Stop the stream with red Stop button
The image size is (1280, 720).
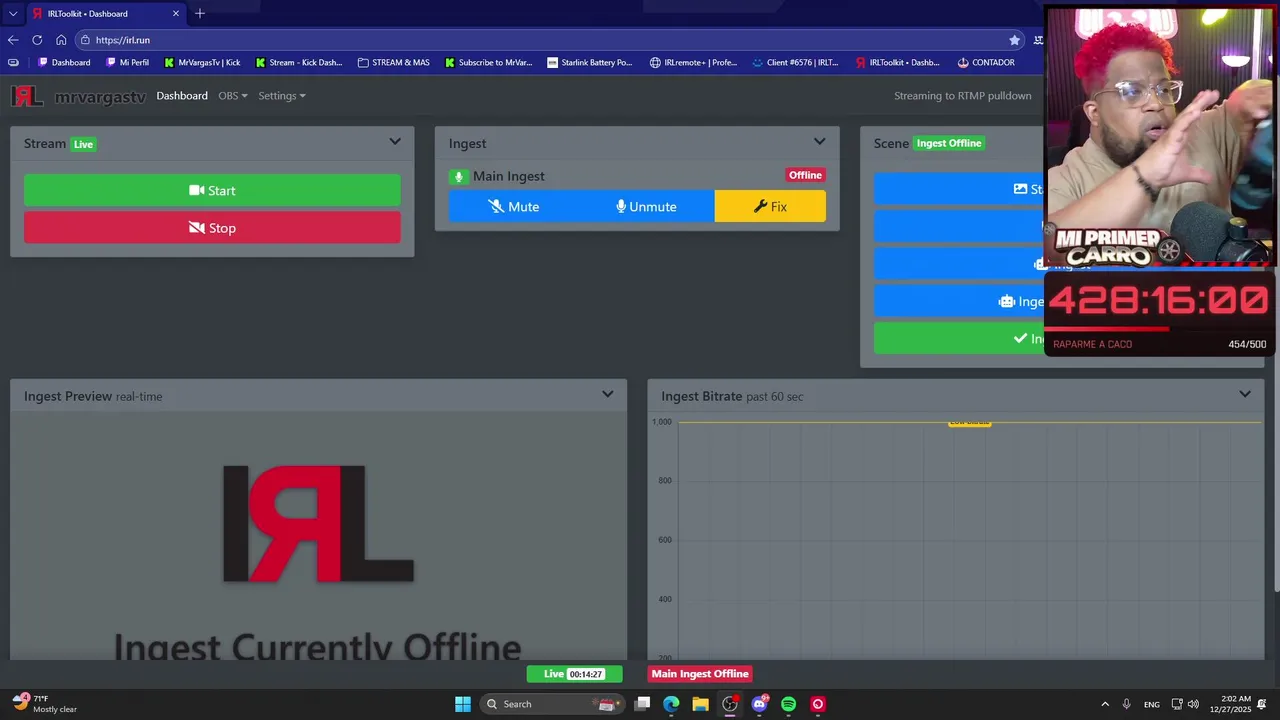point(212,228)
